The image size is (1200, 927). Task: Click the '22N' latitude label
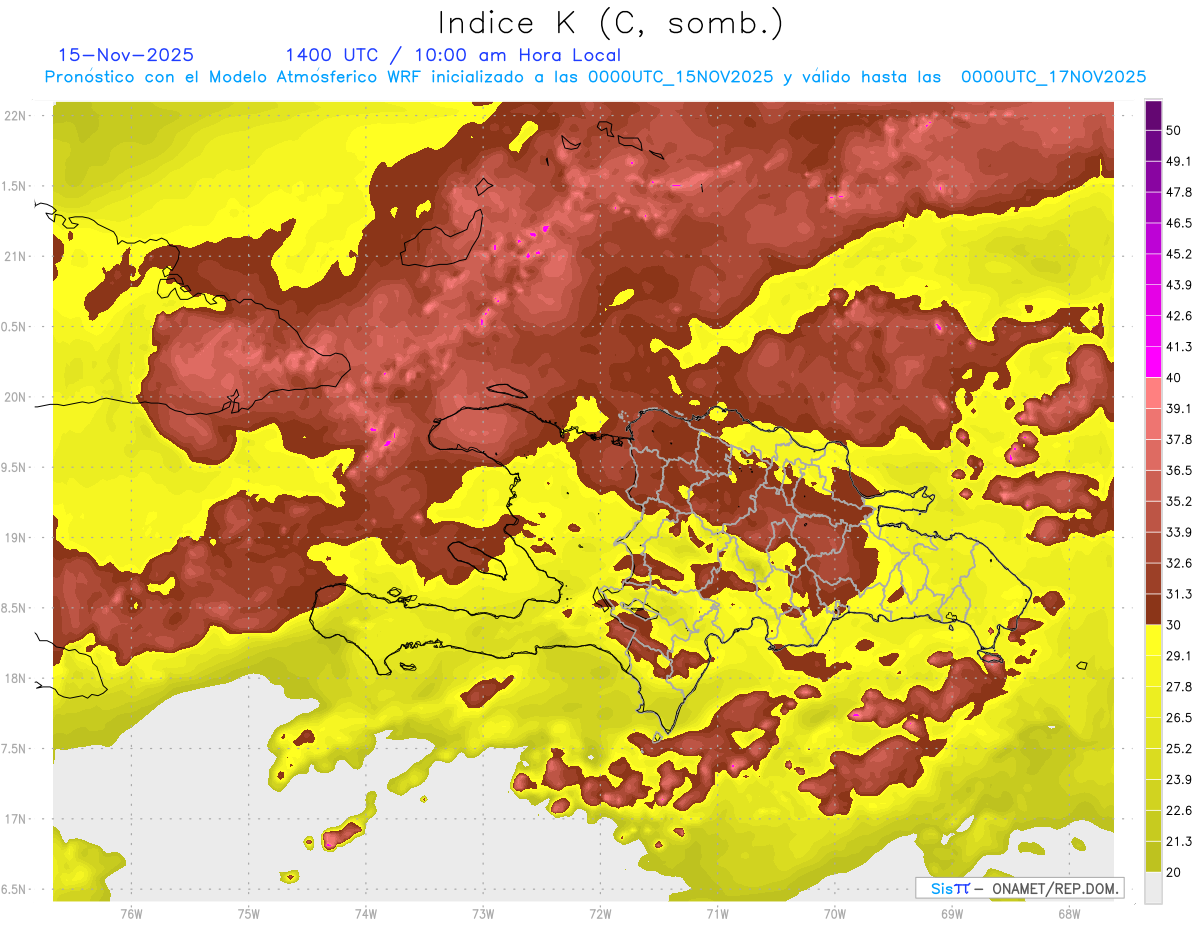[x=15, y=115]
